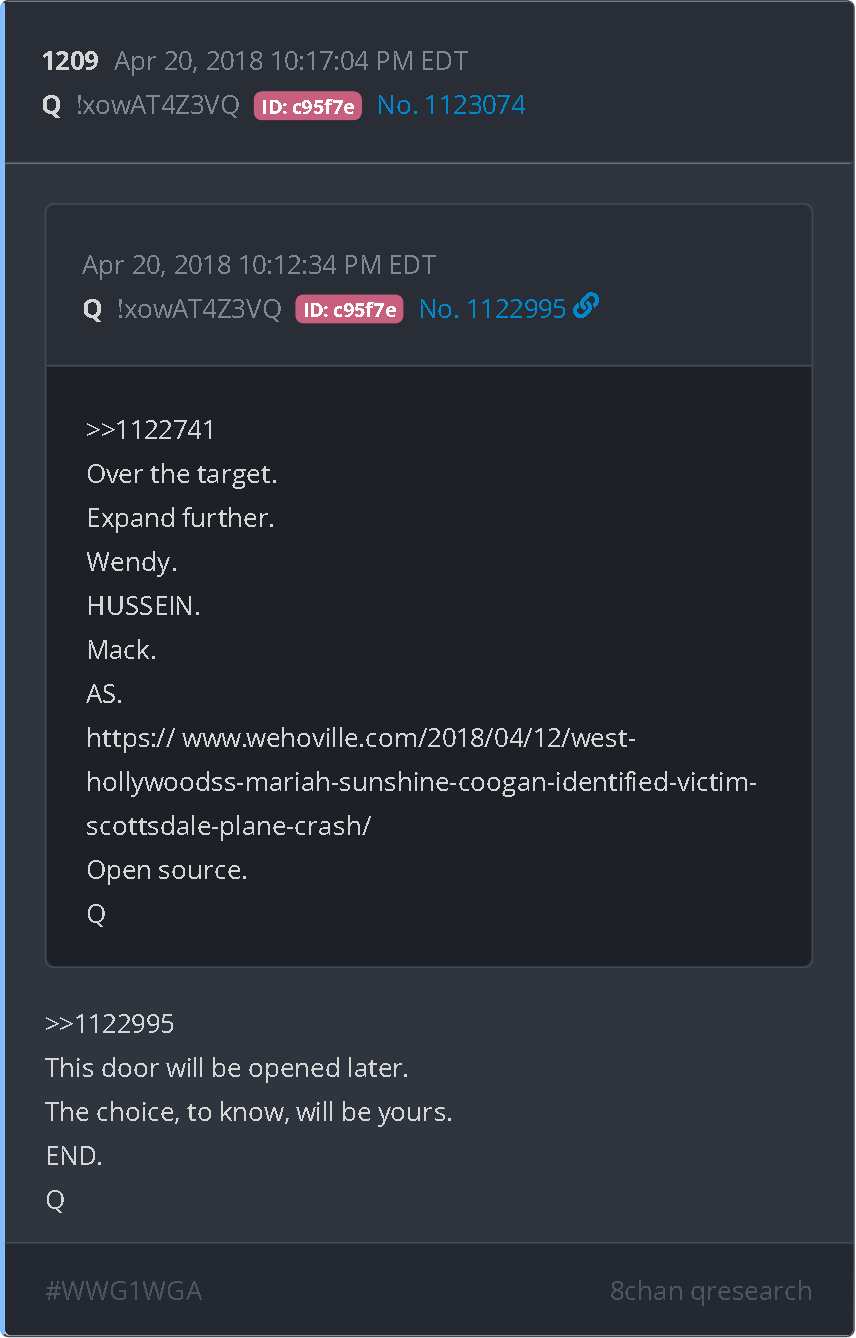Follow the >>1122995 reply reference

point(110,1024)
